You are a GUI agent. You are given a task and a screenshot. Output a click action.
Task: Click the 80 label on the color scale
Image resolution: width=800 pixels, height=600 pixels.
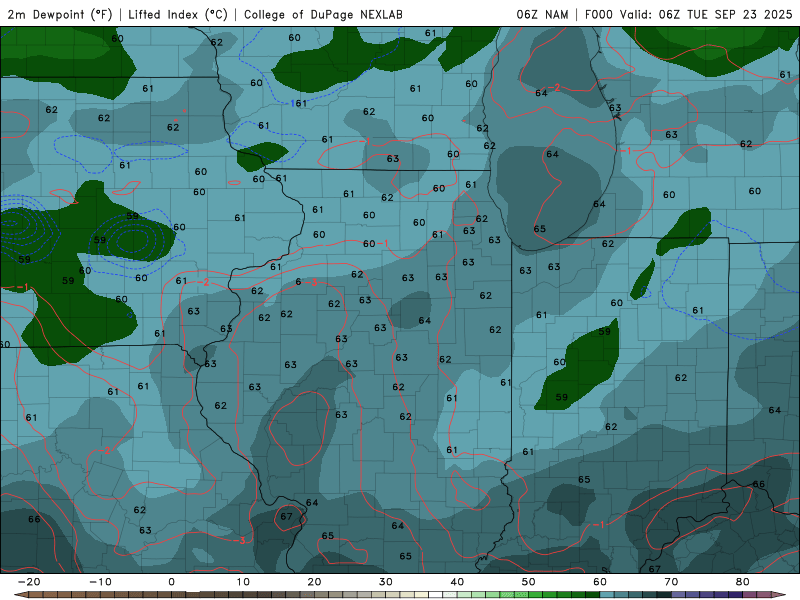click(743, 582)
